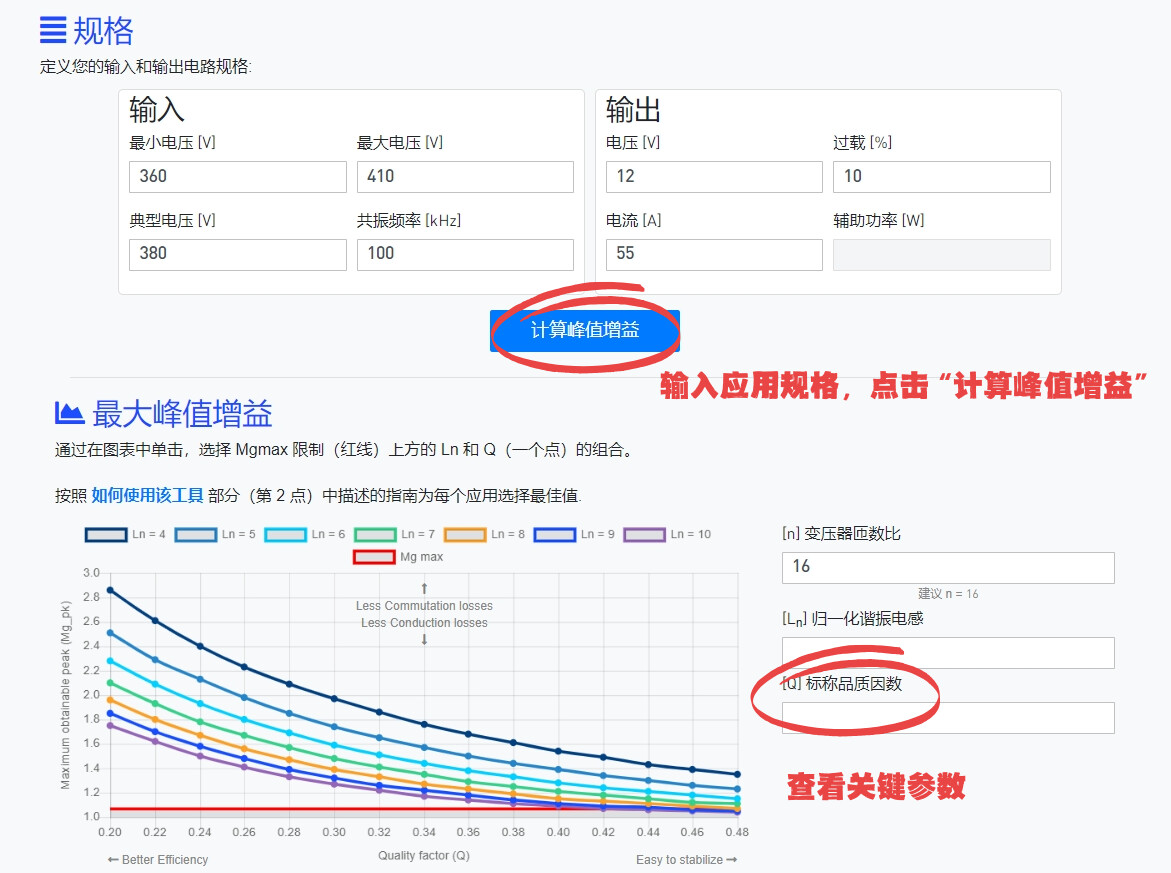Click the 计算峰值增益 button
Screen dimensions: 1171x873
click(585, 330)
